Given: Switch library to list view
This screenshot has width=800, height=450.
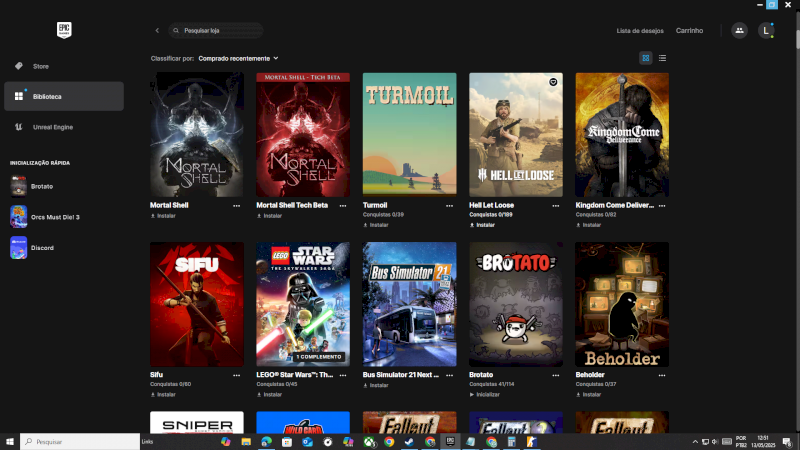Looking at the screenshot, I should point(662,58).
